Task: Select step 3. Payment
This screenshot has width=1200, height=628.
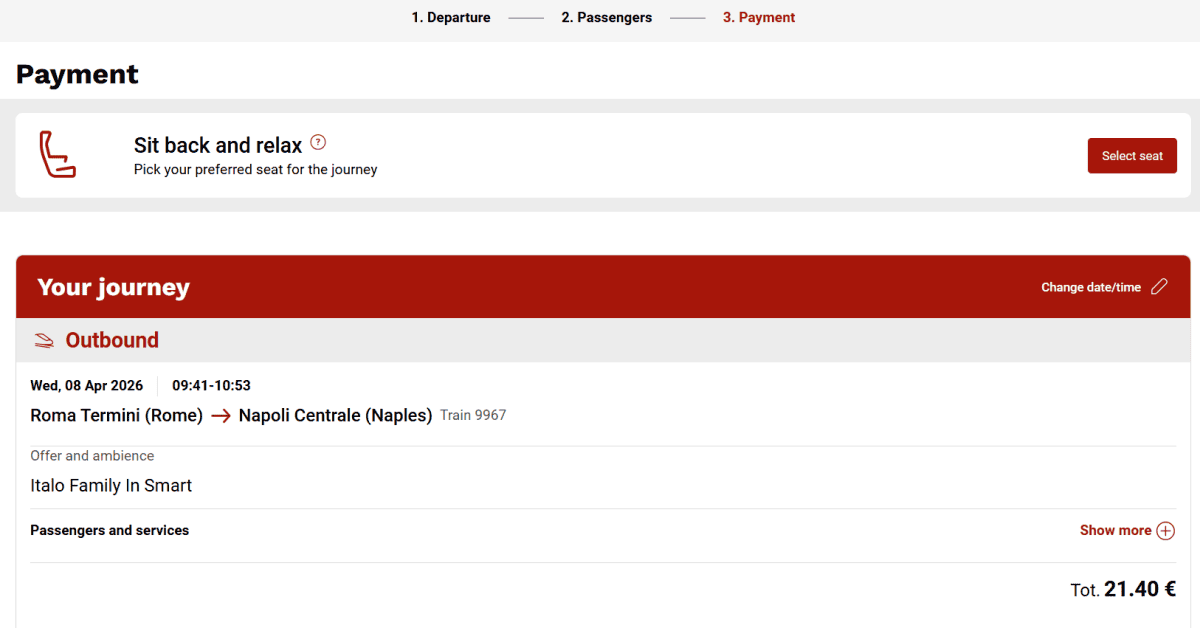Action: (759, 17)
